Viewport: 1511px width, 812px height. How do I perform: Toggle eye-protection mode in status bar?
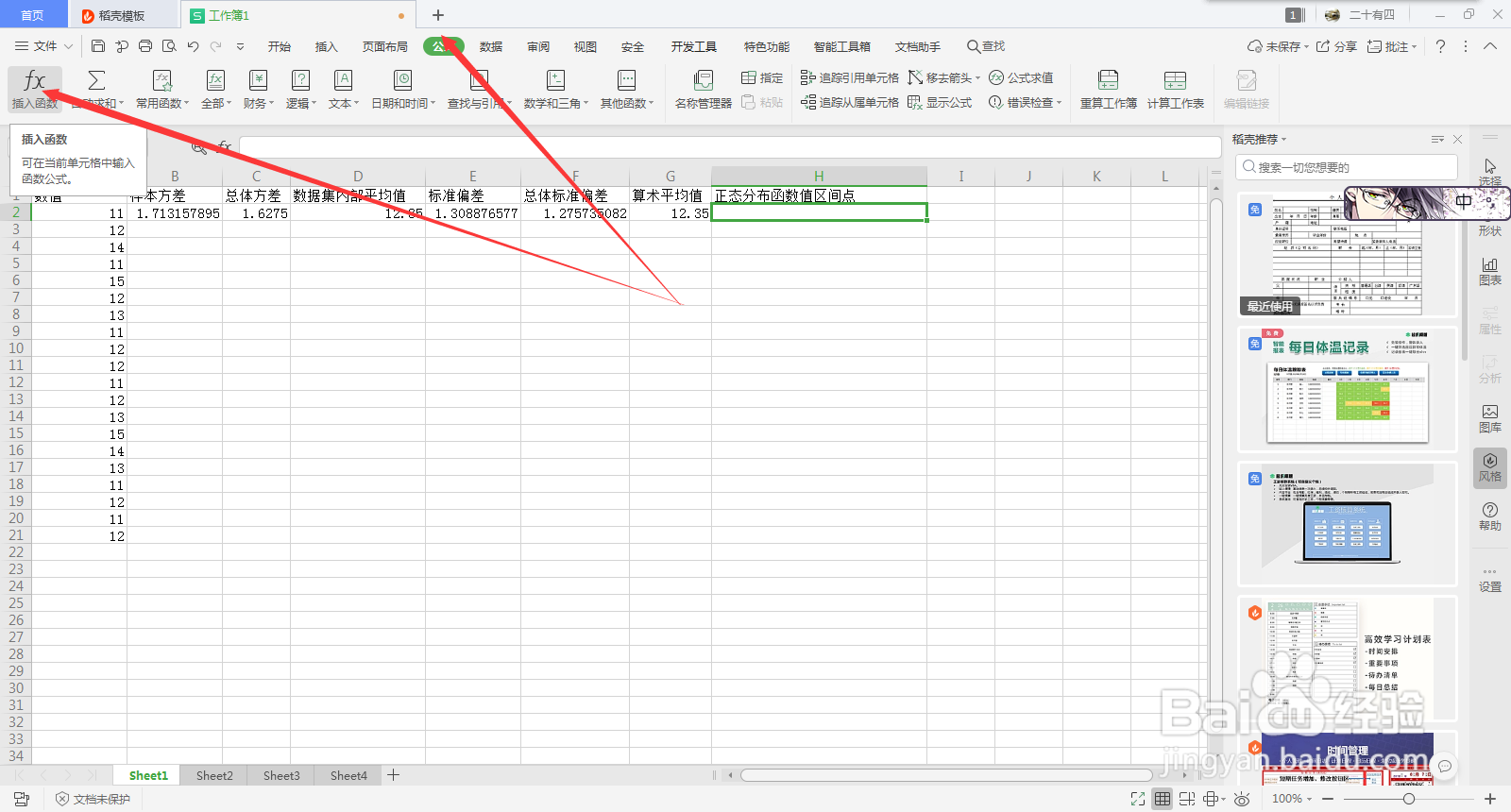click(x=1242, y=799)
